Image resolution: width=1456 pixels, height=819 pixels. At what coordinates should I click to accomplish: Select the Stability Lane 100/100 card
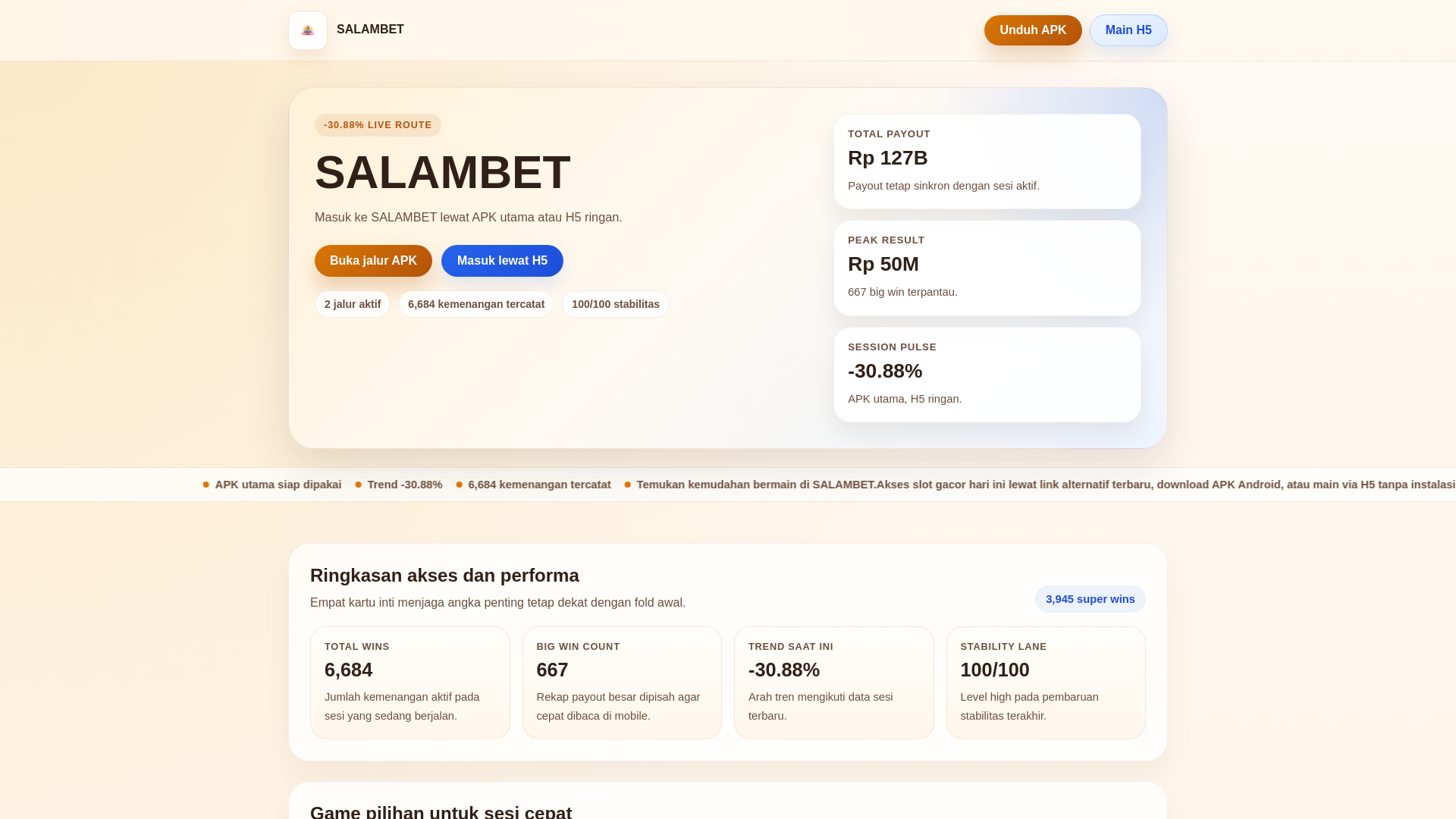coord(1046,682)
